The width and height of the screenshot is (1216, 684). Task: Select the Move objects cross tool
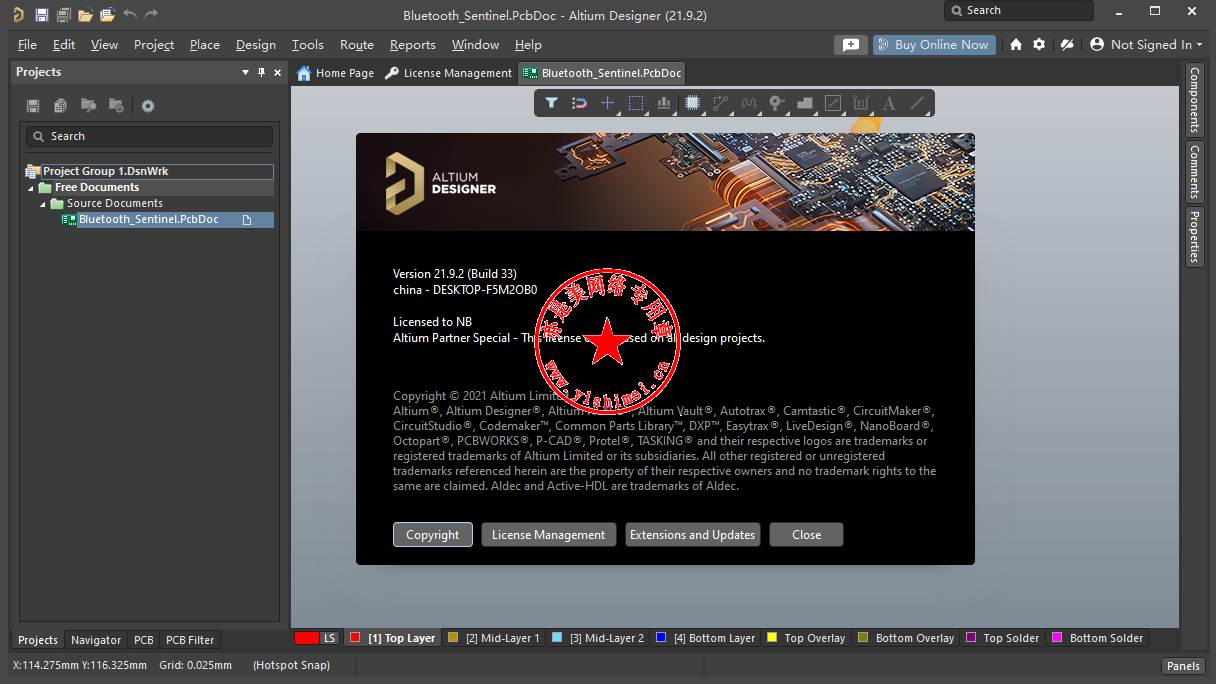click(607, 103)
